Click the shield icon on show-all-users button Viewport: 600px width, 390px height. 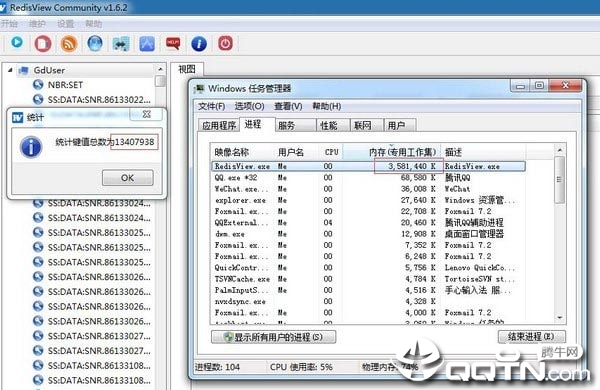click(x=228, y=337)
